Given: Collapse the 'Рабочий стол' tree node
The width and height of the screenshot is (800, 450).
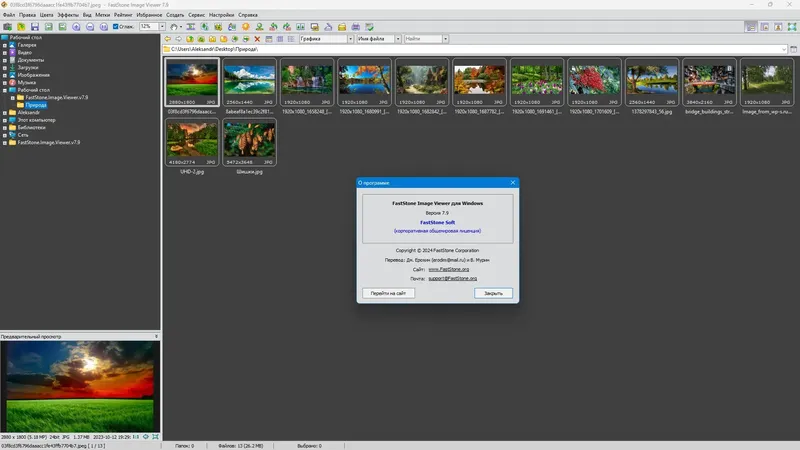Looking at the screenshot, I should pos(5,90).
